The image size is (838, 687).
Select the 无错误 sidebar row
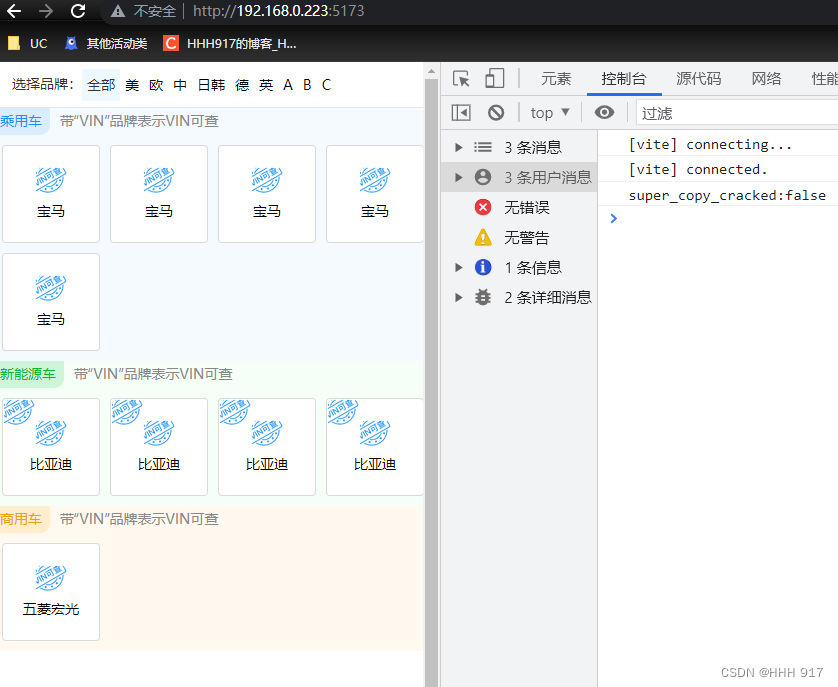click(x=519, y=207)
